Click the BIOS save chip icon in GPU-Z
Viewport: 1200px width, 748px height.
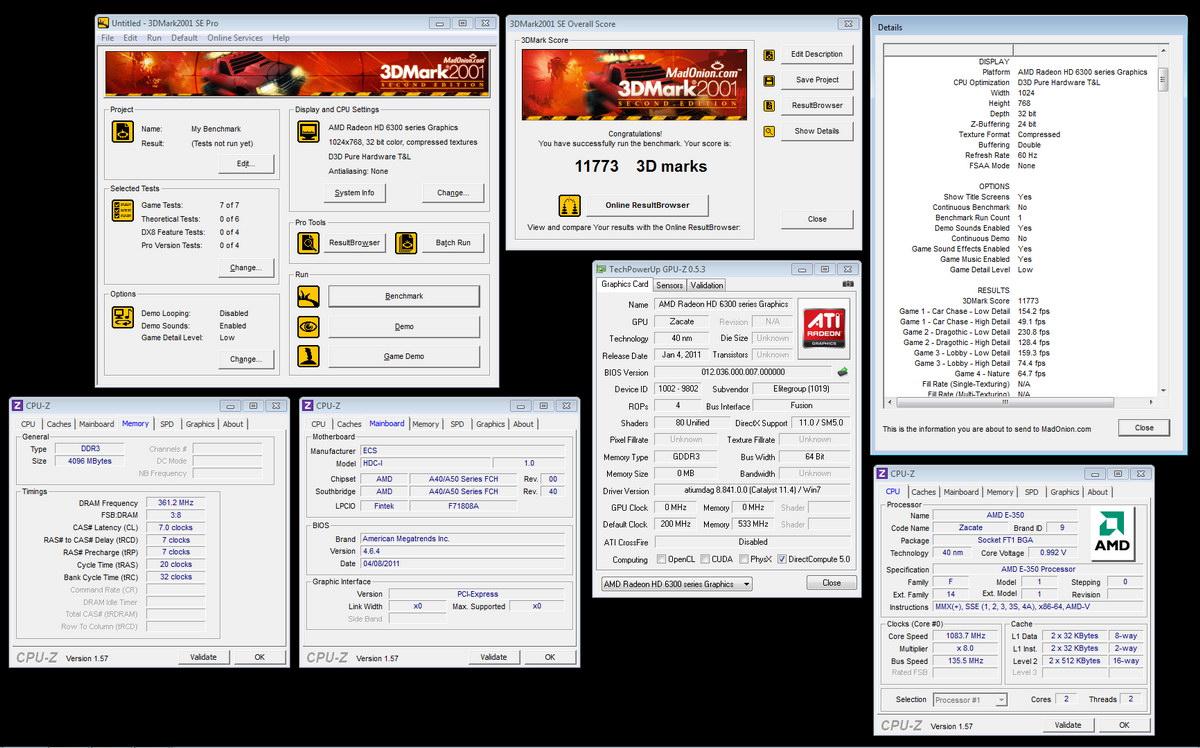[843, 372]
